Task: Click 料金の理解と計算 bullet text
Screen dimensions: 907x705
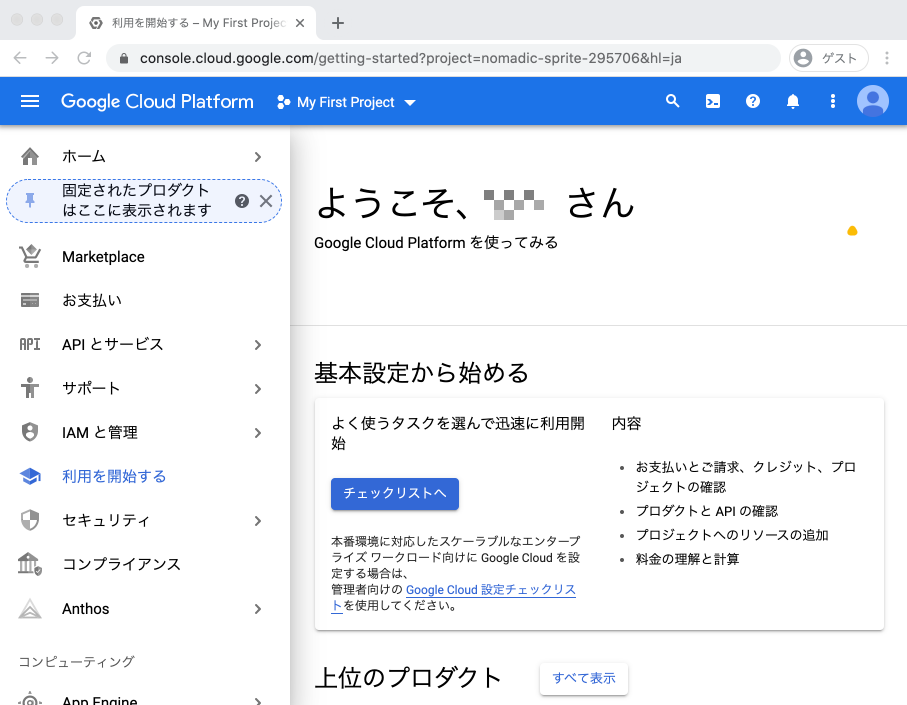Action: tap(687, 559)
